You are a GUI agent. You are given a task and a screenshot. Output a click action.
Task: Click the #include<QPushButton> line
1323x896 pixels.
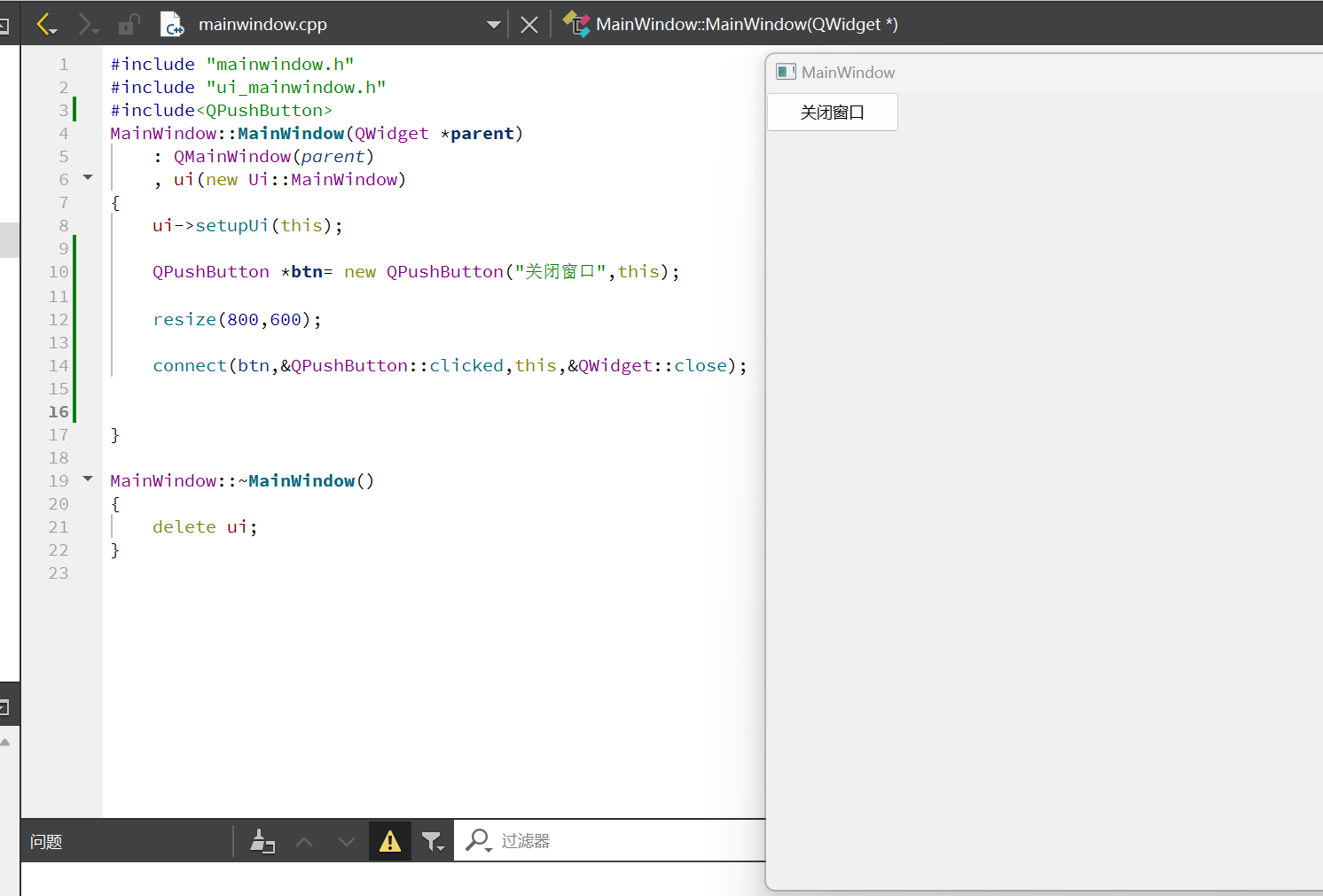[x=221, y=110]
